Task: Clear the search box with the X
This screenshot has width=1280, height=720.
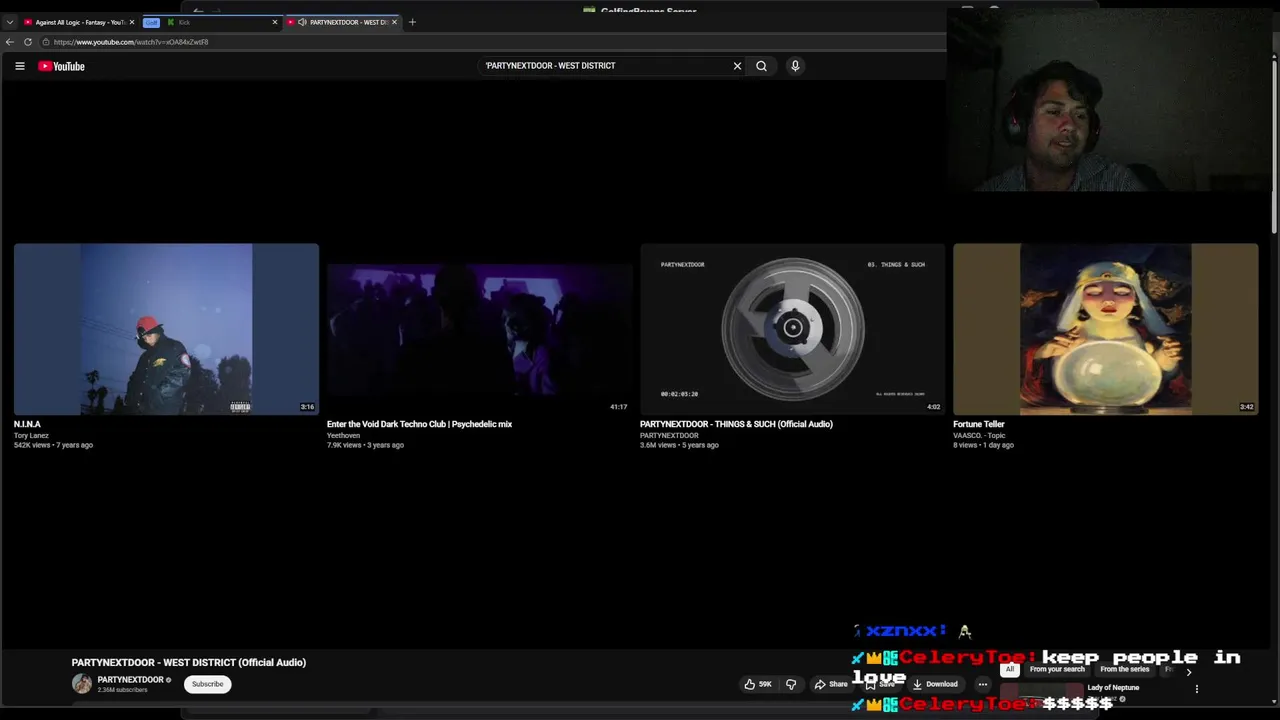Action: pos(737,66)
